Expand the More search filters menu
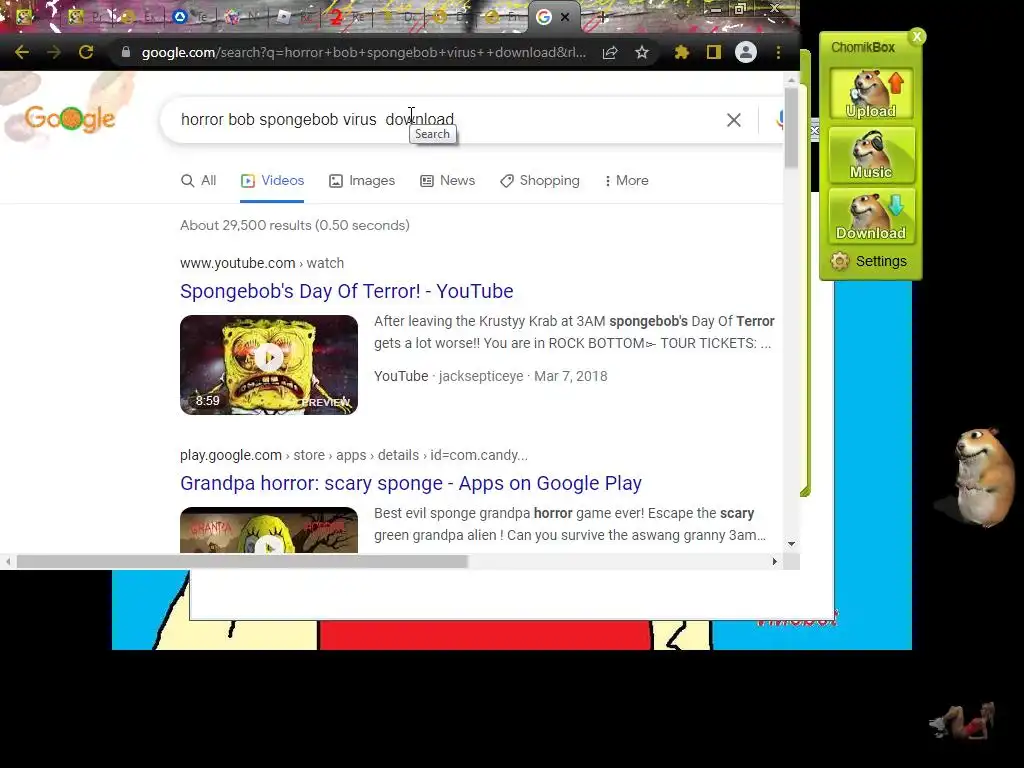 627,181
